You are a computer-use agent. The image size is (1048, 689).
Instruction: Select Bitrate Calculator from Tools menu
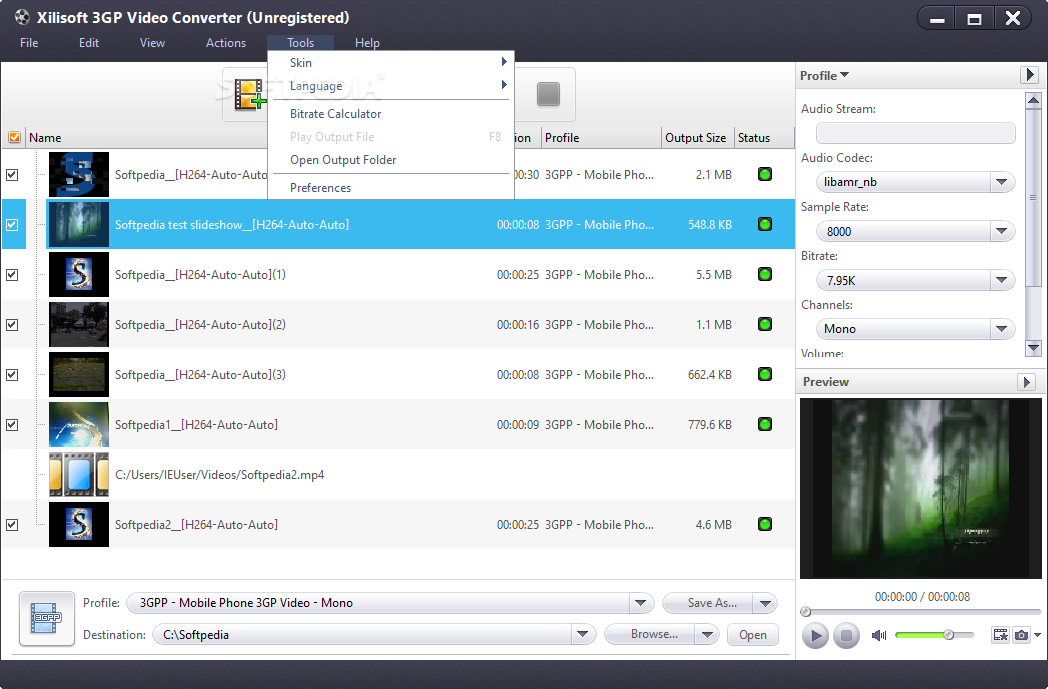point(391,114)
